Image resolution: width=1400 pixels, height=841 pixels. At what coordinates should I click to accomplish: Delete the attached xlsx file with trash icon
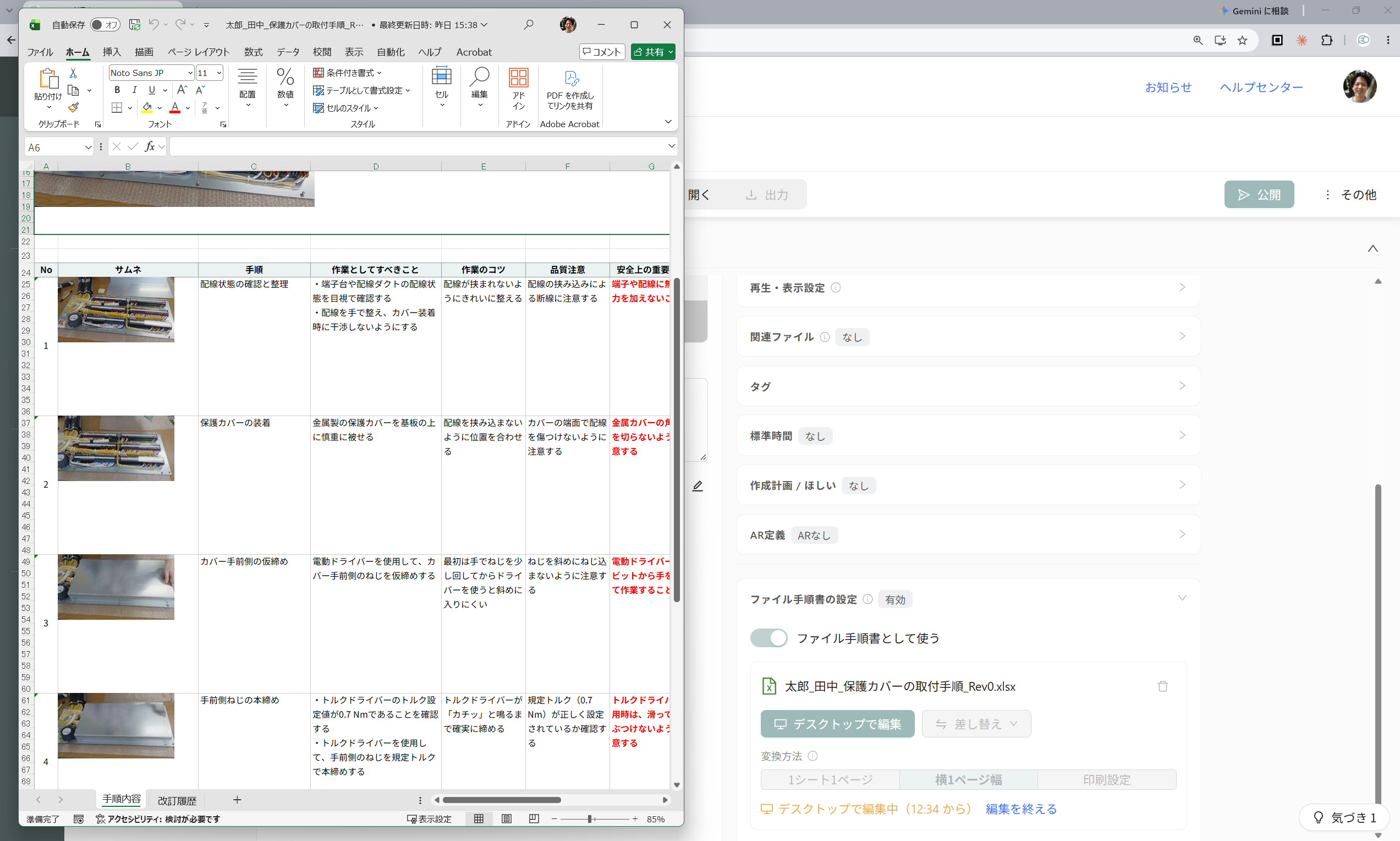[1163, 686]
